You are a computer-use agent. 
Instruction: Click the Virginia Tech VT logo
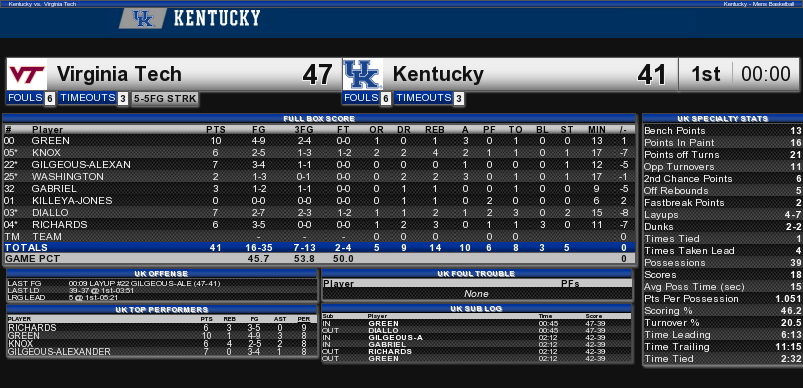[x=27, y=74]
